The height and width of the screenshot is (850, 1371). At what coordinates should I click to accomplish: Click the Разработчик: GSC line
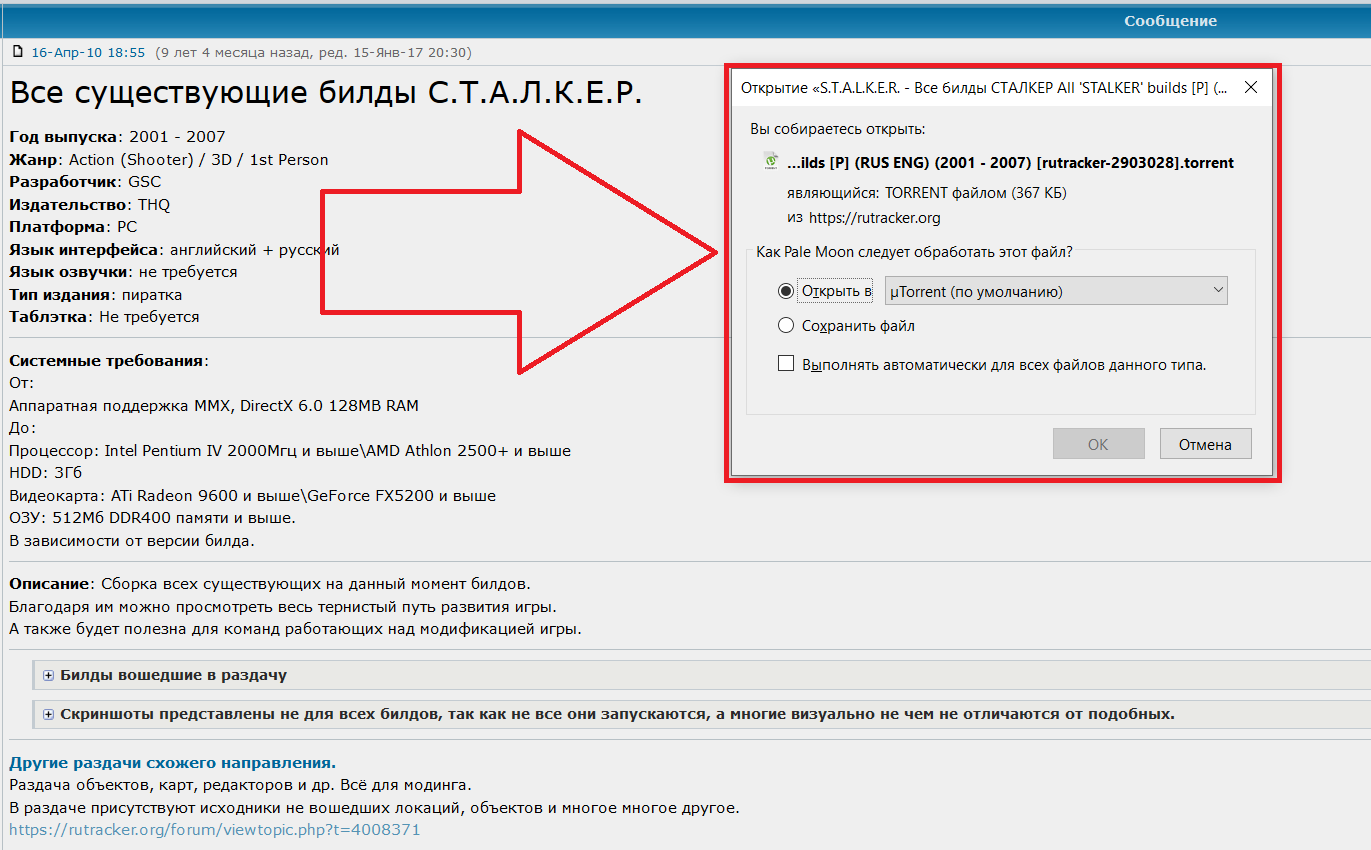coord(85,182)
